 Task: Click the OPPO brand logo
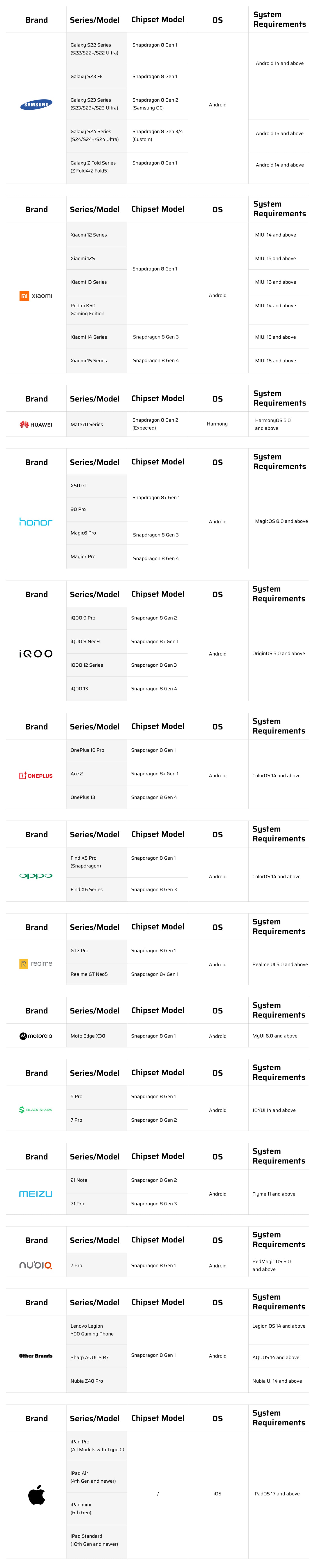[x=36, y=876]
